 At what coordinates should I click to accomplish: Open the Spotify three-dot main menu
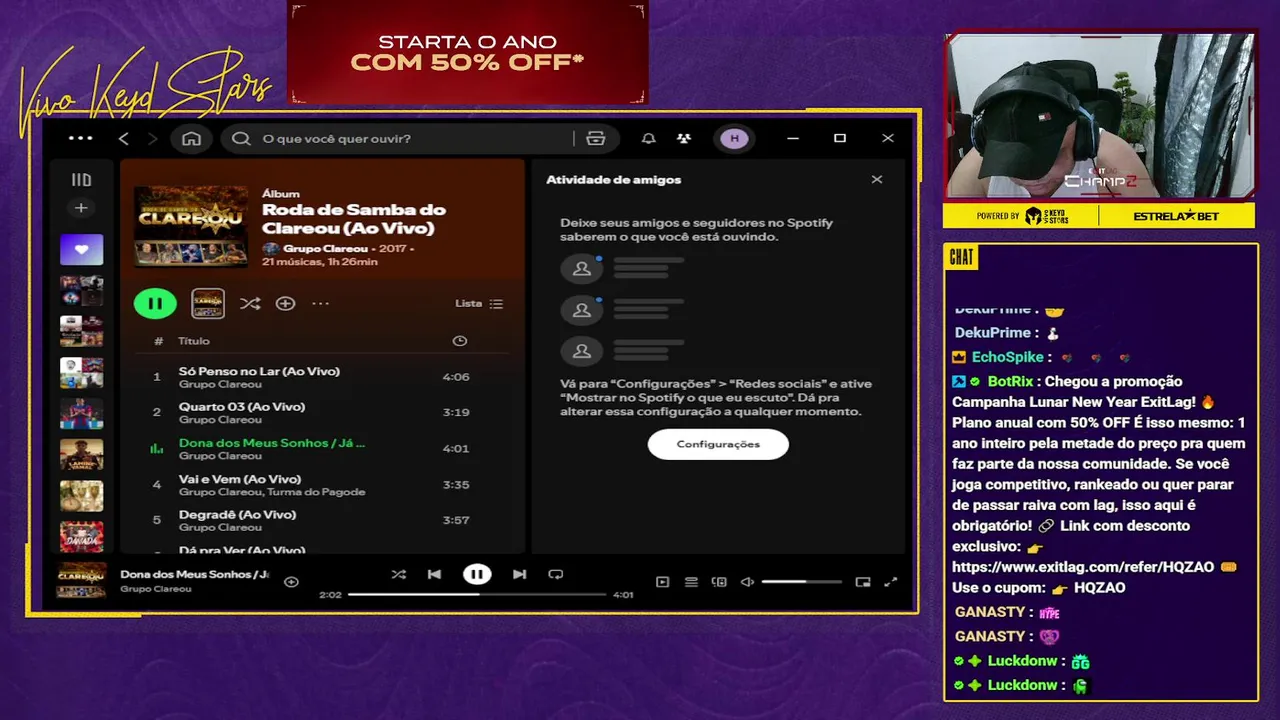[80, 138]
